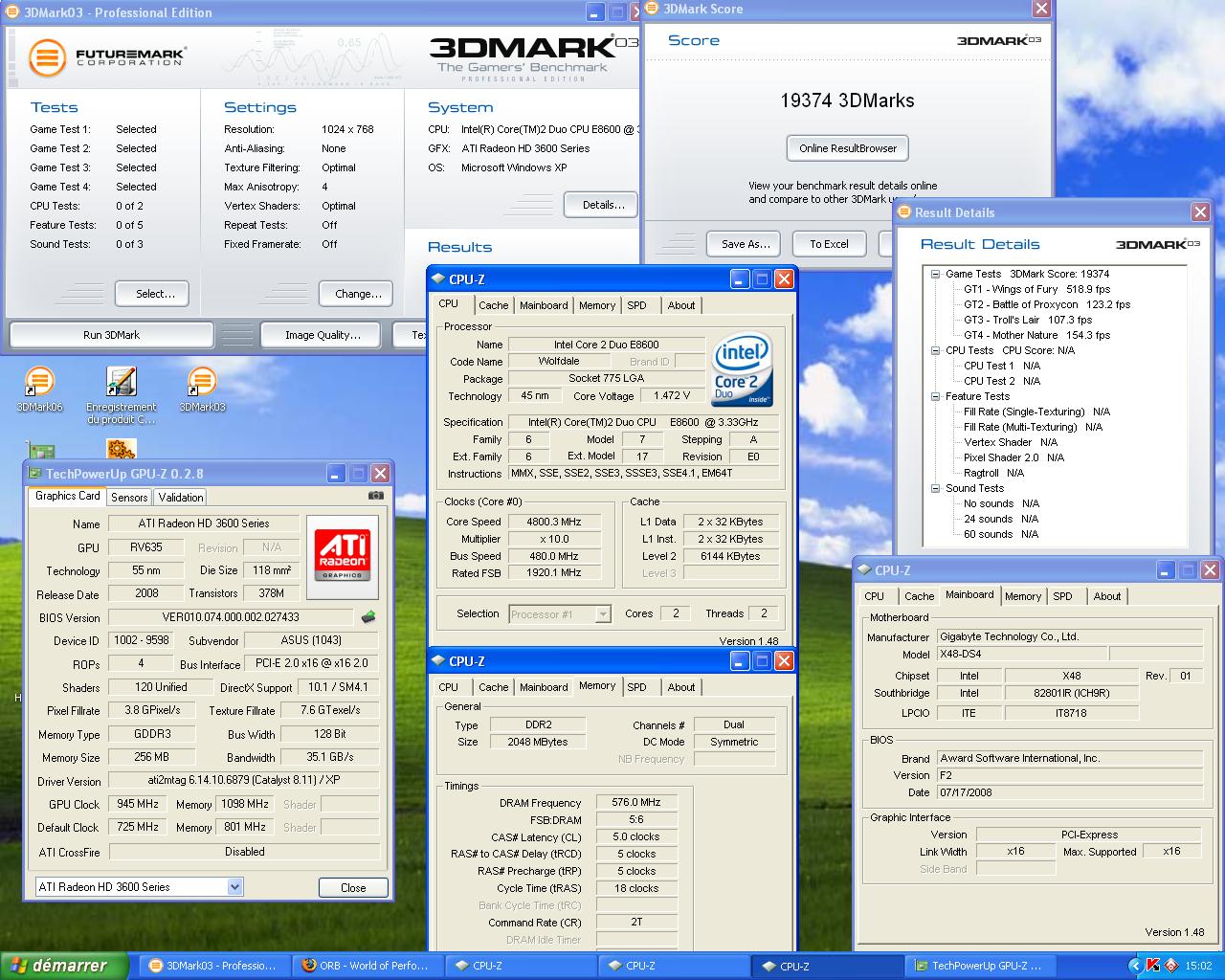Open the 3DMark03 desktop shortcut
The height and width of the screenshot is (980, 1225).
[x=202, y=390]
